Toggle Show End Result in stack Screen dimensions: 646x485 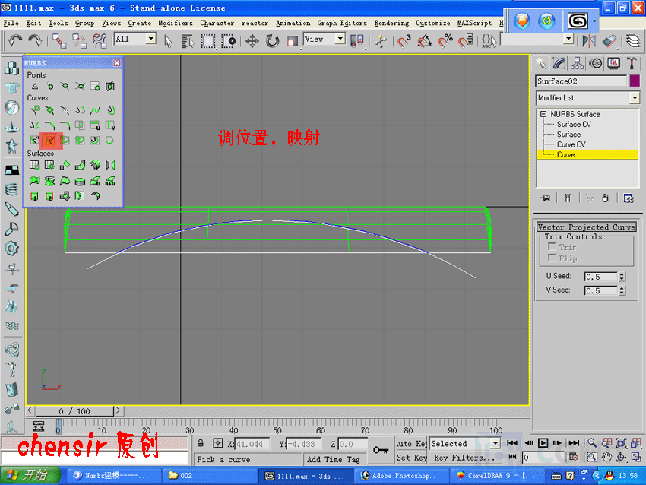[567, 198]
